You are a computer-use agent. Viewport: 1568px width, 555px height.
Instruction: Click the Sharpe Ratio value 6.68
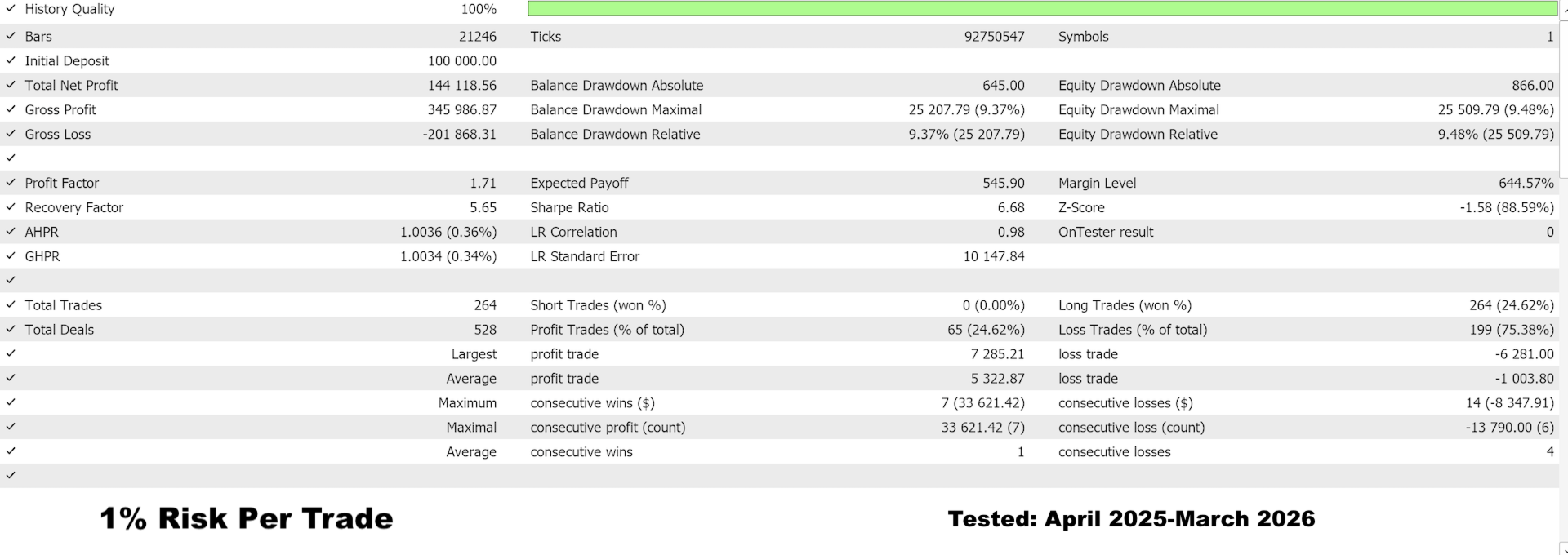tap(1010, 207)
